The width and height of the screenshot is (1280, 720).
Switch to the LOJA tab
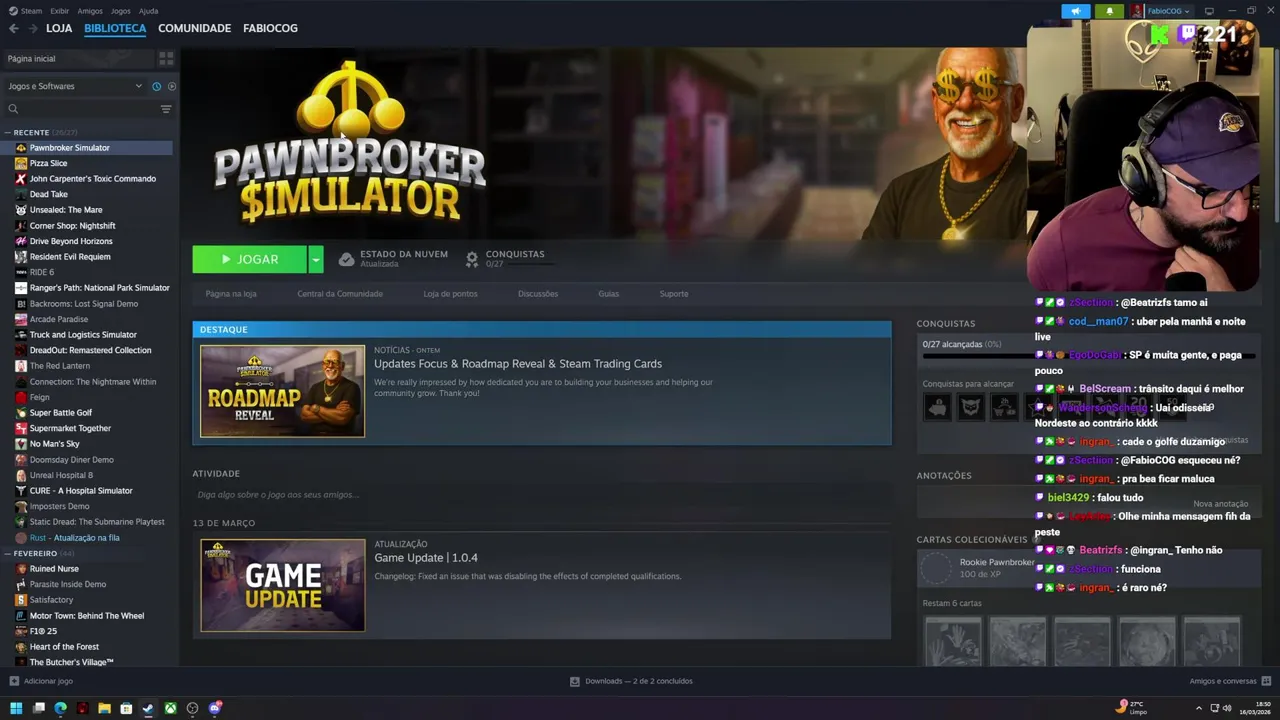click(59, 28)
